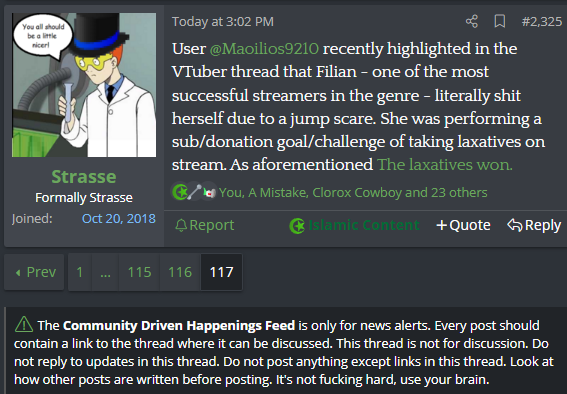Open page 1 of the thread
The width and height of the screenshot is (567, 394).
(80, 272)
